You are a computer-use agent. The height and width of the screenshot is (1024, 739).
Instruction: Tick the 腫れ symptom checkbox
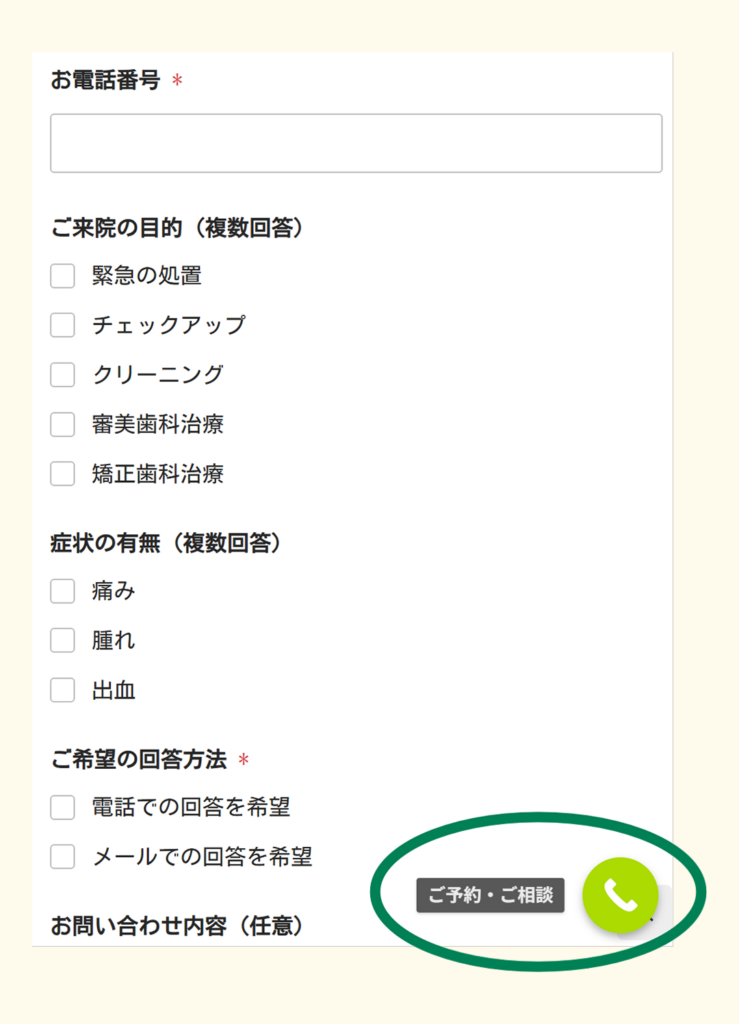[x=63, y=641]
